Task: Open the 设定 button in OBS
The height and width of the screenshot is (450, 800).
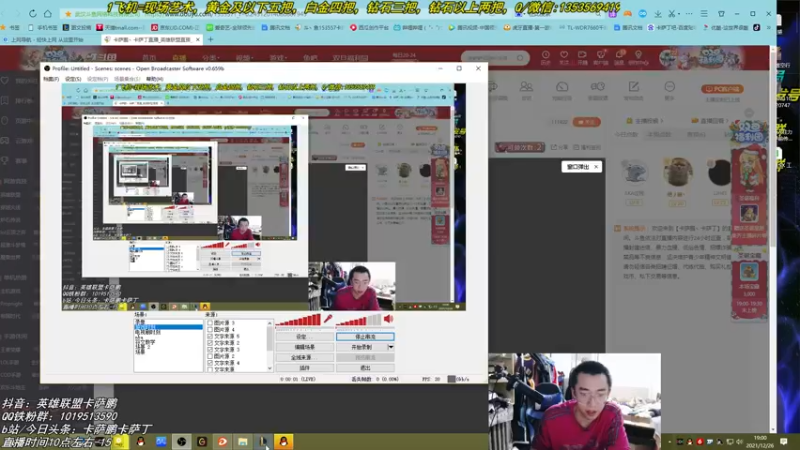Action: point(305,337)
